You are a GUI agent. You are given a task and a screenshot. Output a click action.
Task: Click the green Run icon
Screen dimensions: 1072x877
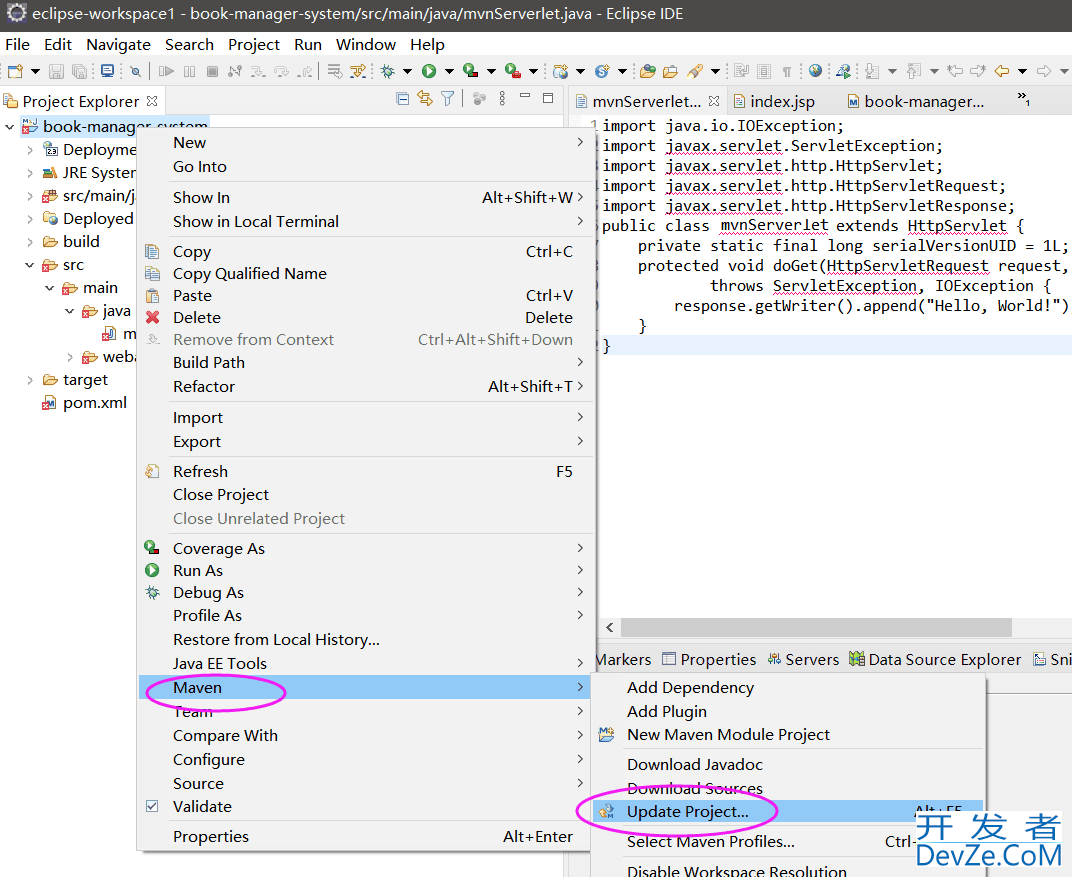click(x=429, y=71)
